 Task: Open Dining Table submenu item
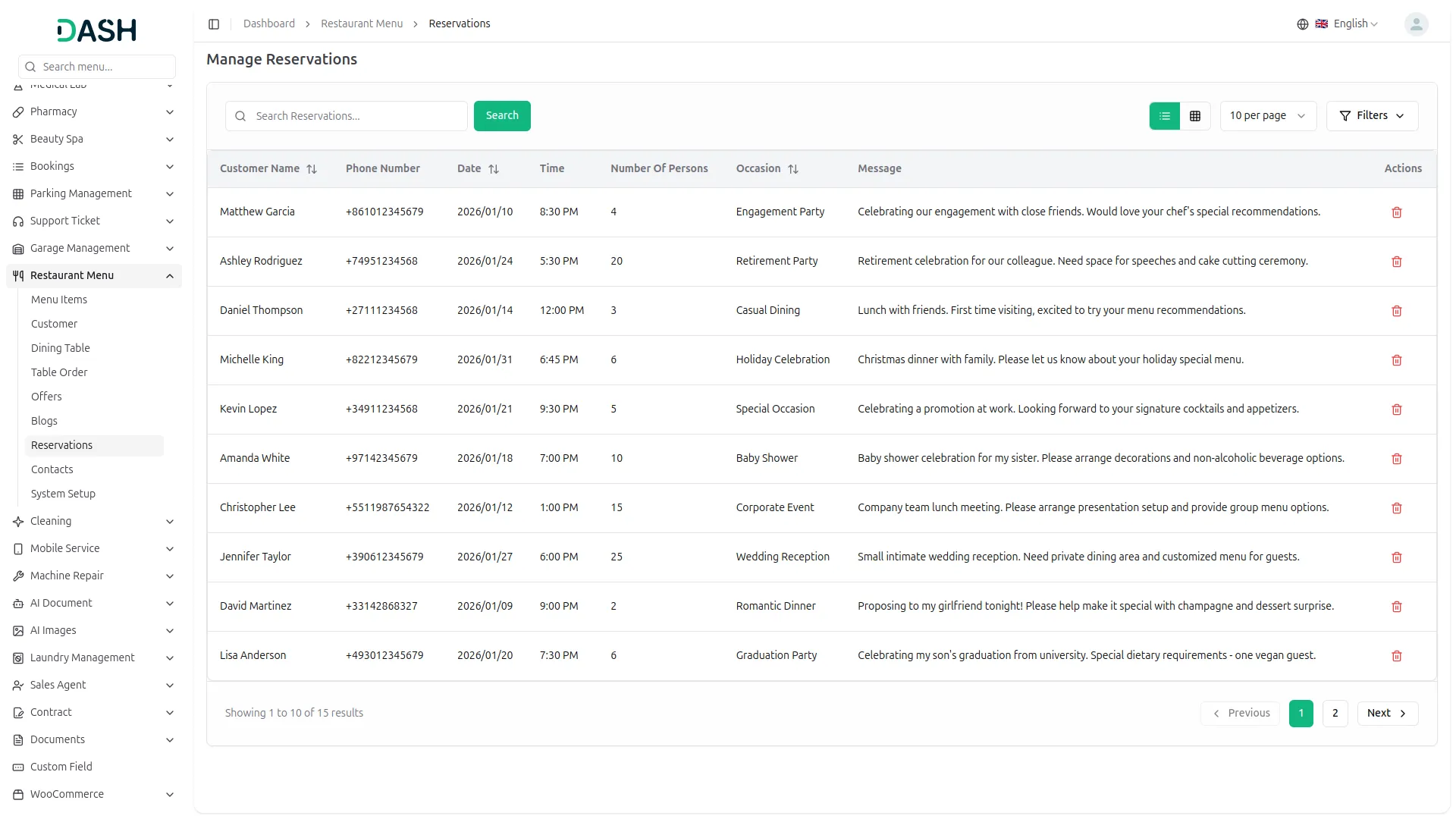[x=61, y=348]
